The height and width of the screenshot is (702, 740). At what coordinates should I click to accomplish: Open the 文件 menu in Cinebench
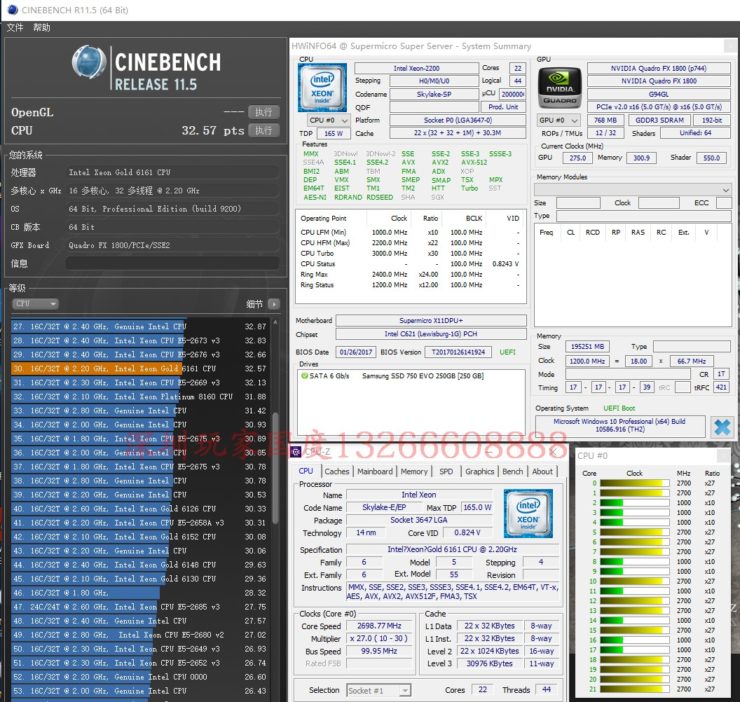15,27
